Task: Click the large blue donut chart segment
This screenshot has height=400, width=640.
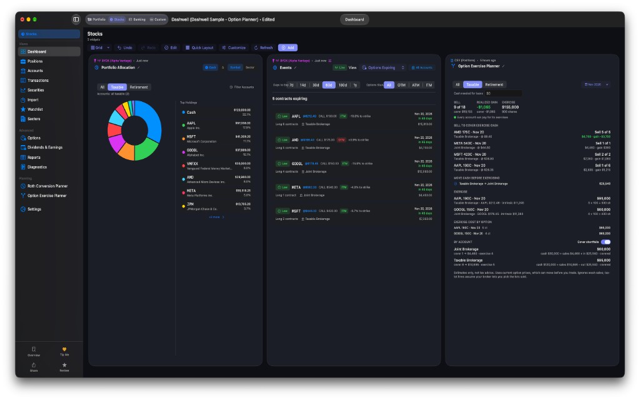Action: click(x=150, y=120)
